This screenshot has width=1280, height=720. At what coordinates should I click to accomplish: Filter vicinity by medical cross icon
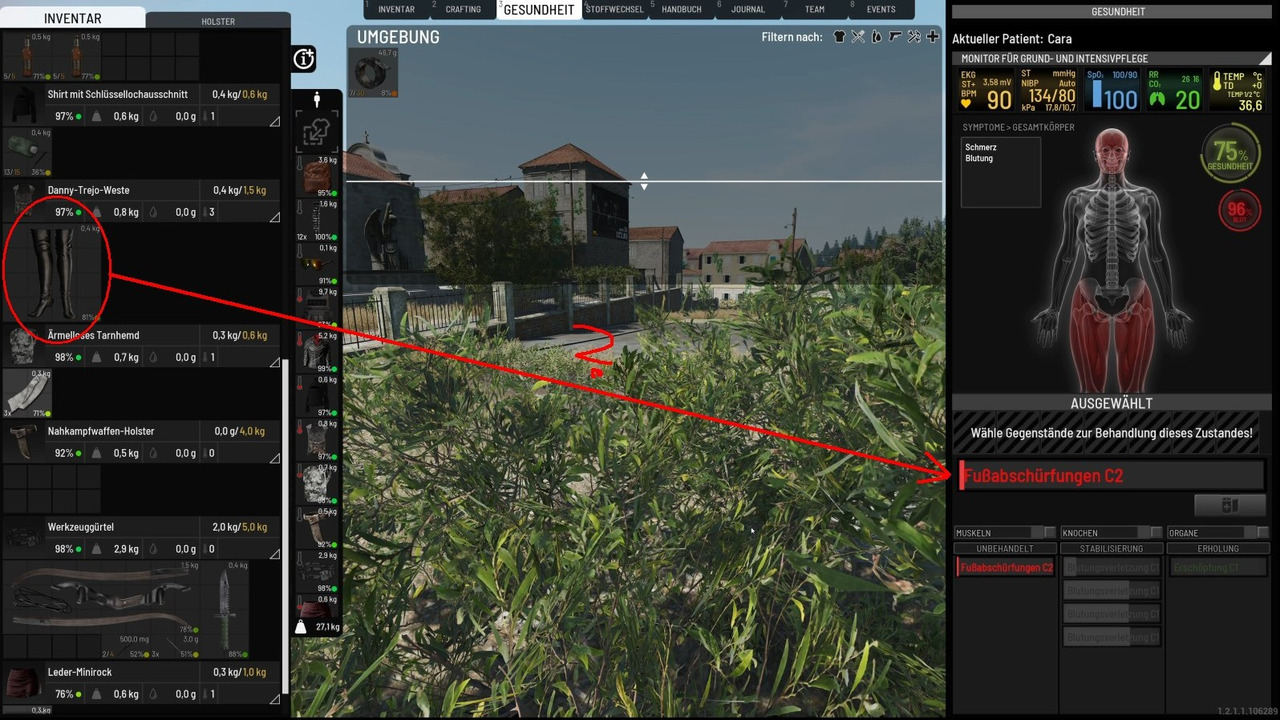click(x=932, y=37)
